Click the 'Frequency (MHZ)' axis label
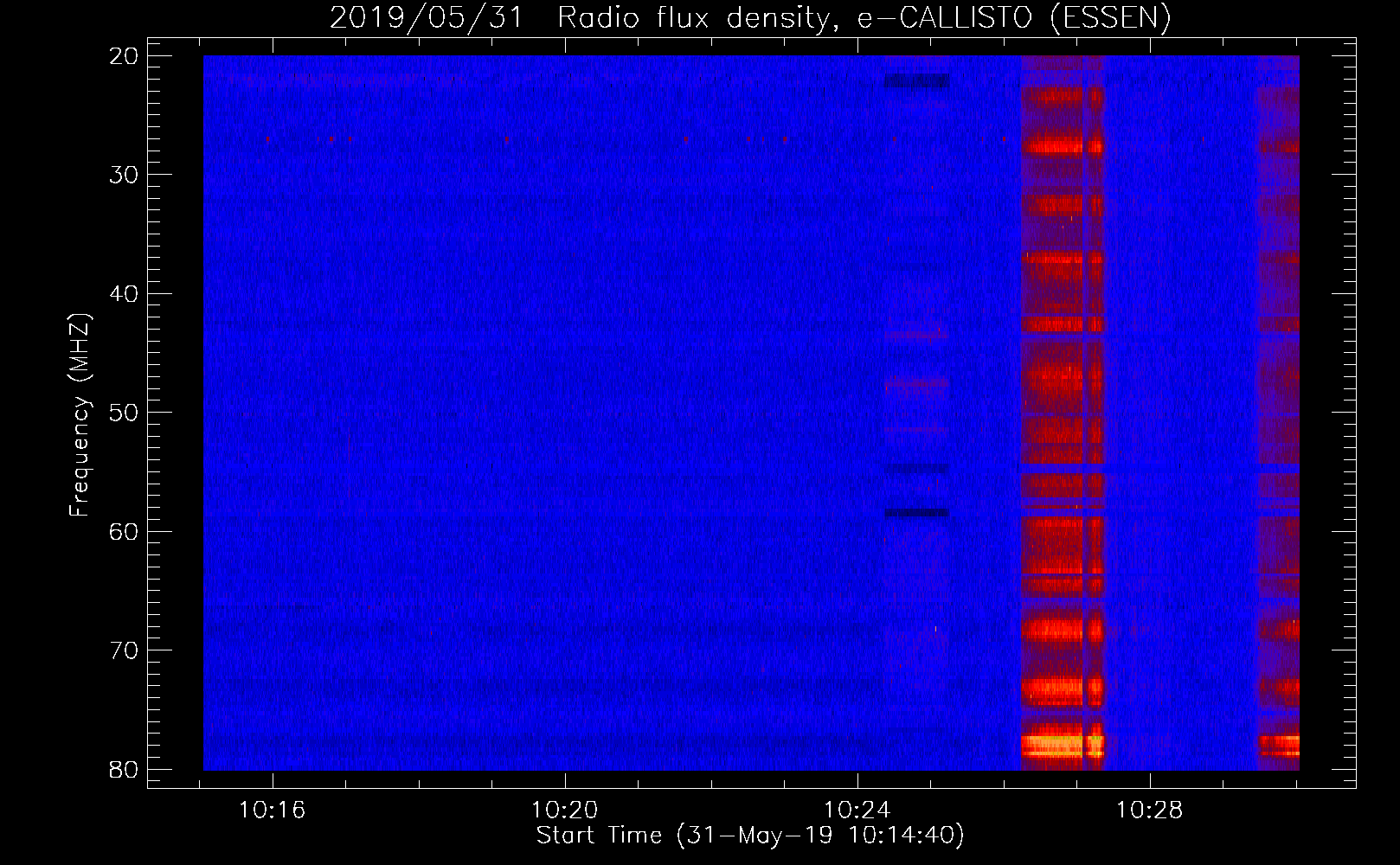This screenshot has height=865, width=1400. pos(80,415)
